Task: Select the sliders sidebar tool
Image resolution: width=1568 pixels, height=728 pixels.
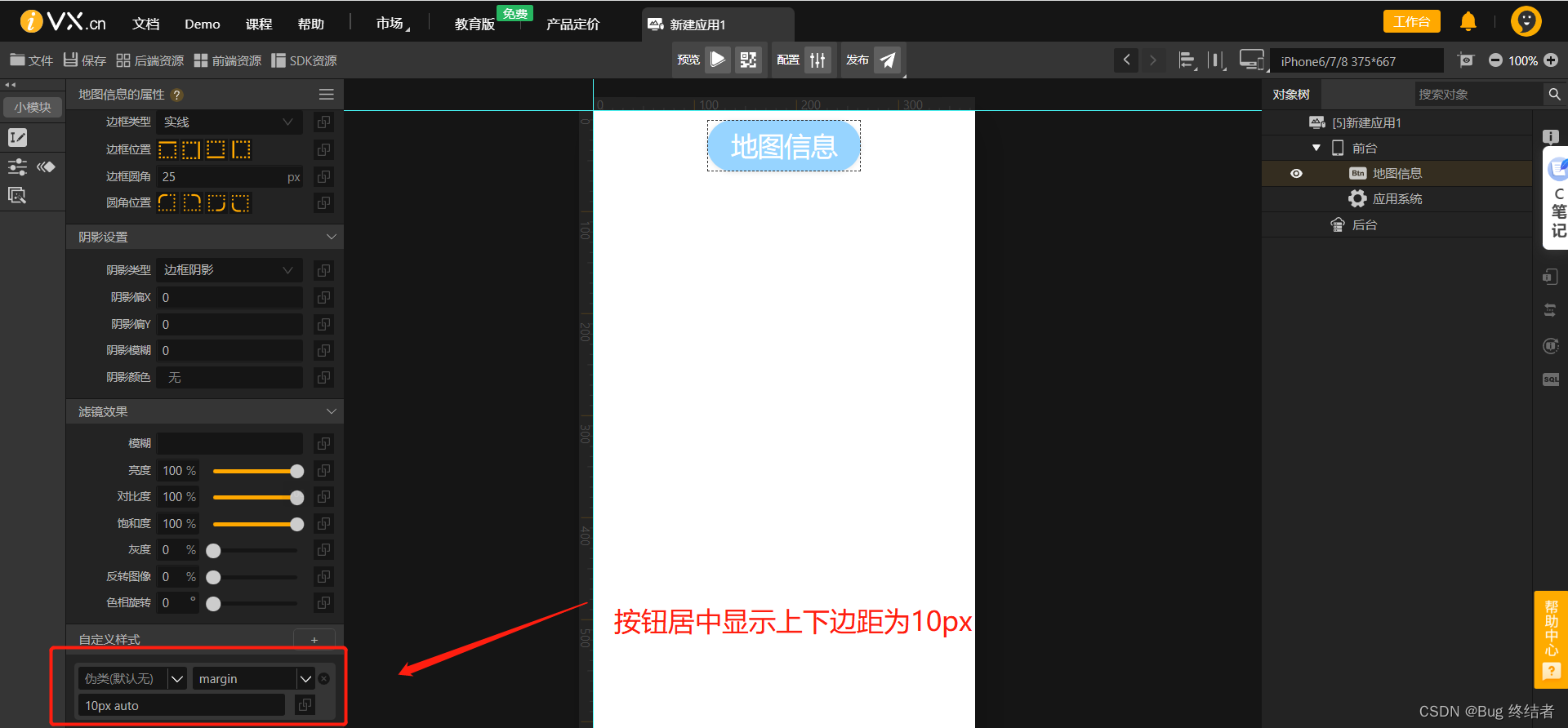Action: pos(17,167)
